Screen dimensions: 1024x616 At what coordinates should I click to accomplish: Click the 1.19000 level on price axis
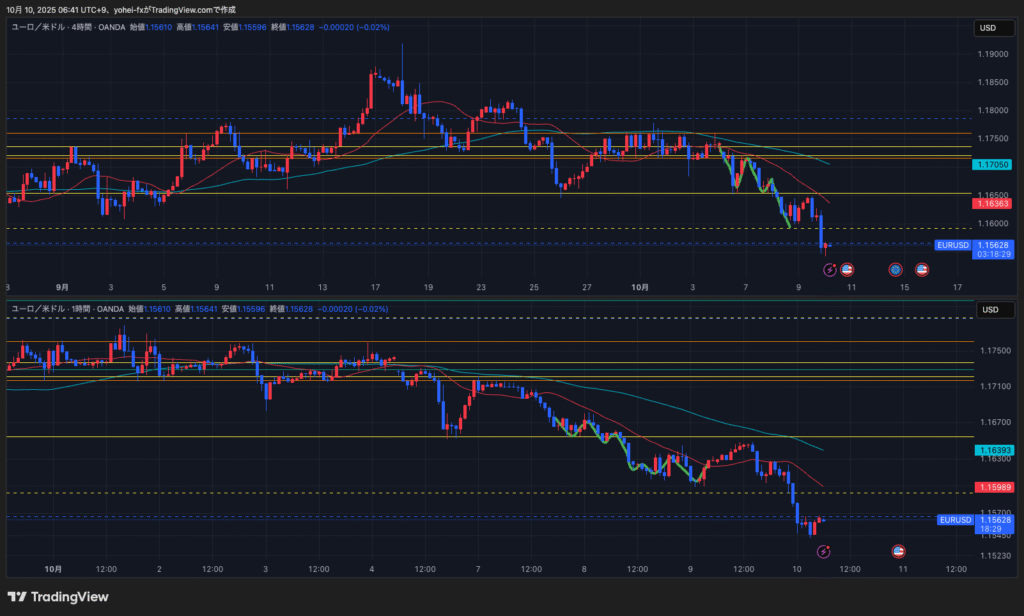(993, 54)
